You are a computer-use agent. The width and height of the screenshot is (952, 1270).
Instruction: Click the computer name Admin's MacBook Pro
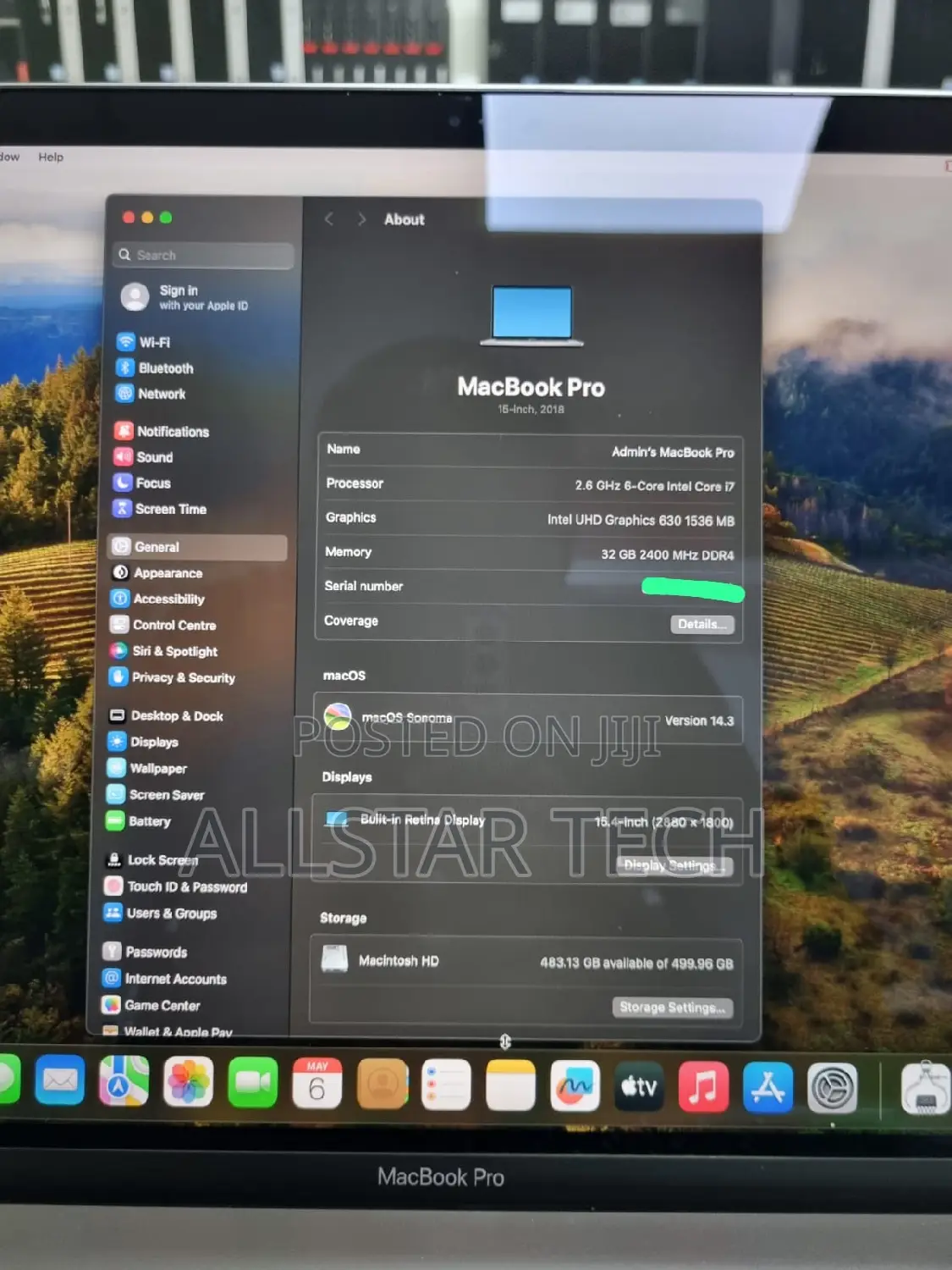click(x=673, y=452)
